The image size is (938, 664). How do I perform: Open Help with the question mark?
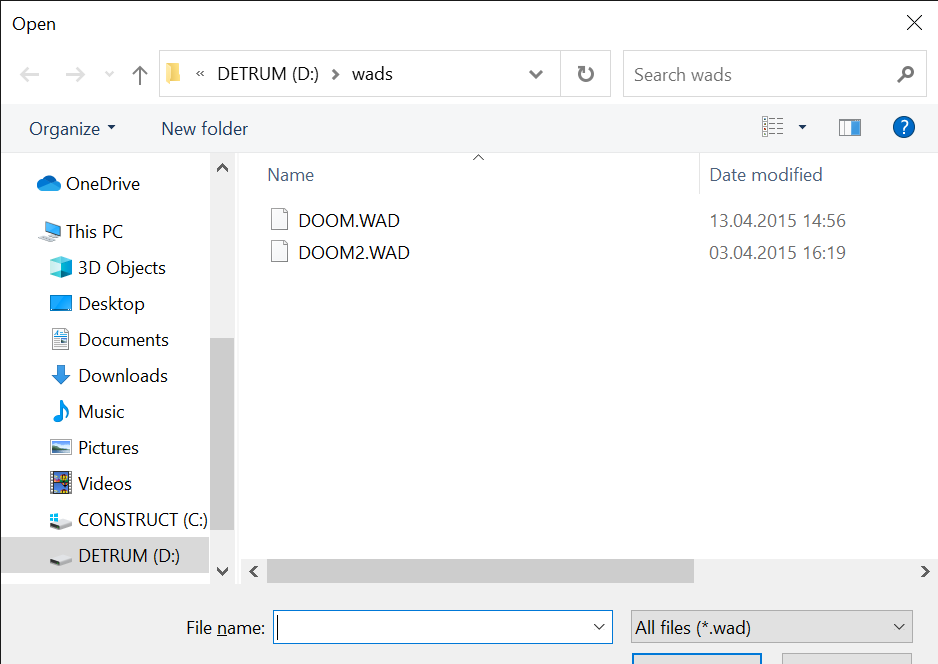[903, 127]
